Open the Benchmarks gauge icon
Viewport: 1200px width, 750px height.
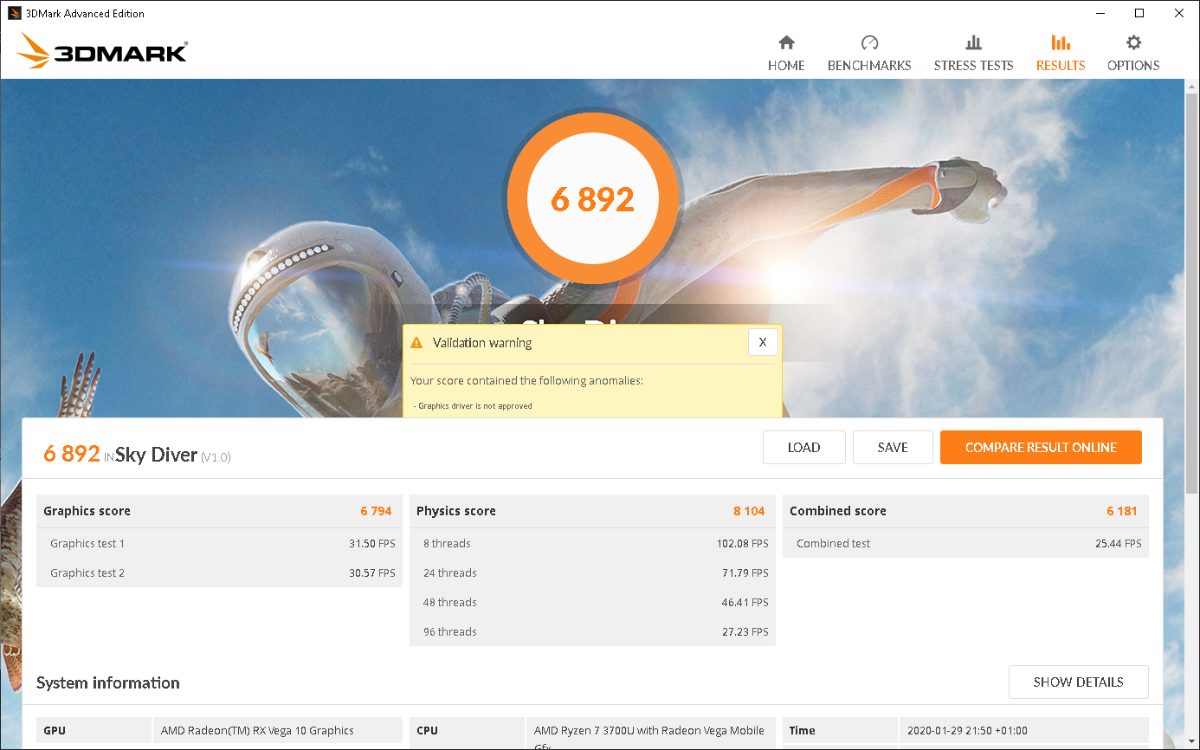869,43
